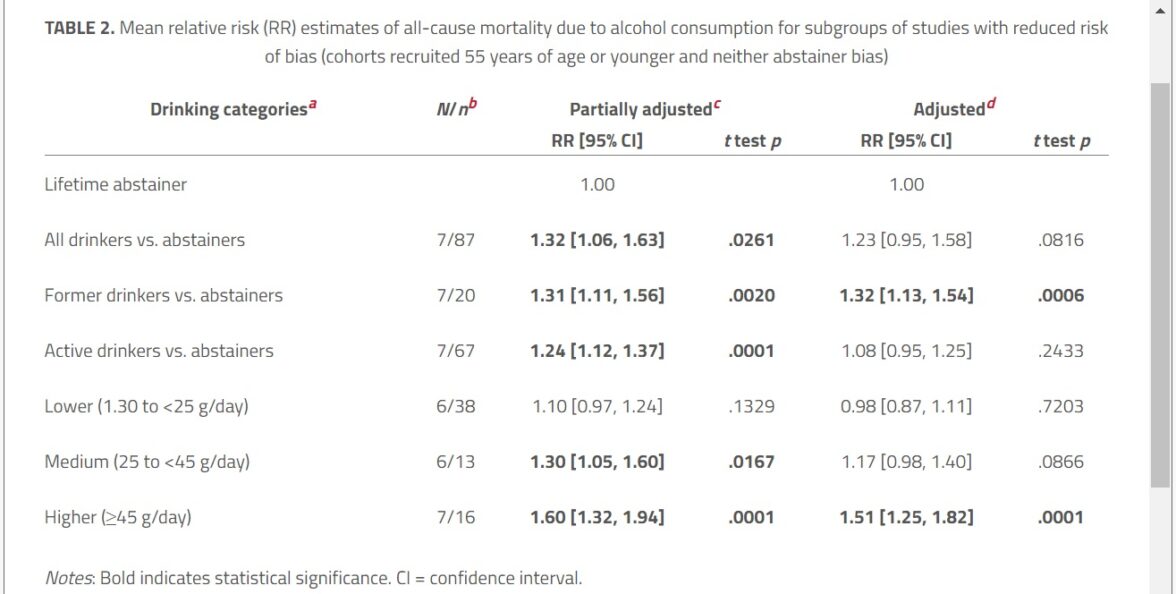Open footnote "a" beside Drinking categories
Screen dimensions: 1176x594
312,103
